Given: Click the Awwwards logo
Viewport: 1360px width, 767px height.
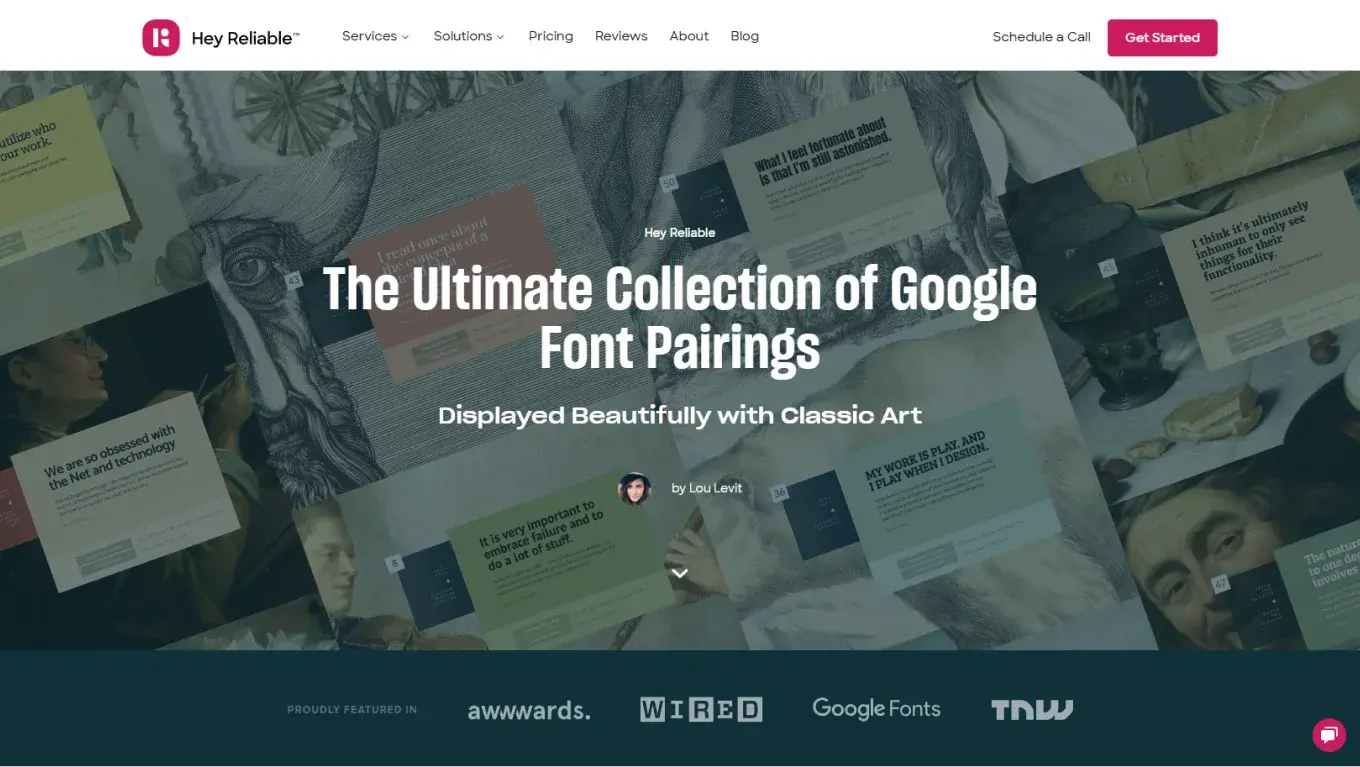Looking at the screenshot, I should 529,710.
